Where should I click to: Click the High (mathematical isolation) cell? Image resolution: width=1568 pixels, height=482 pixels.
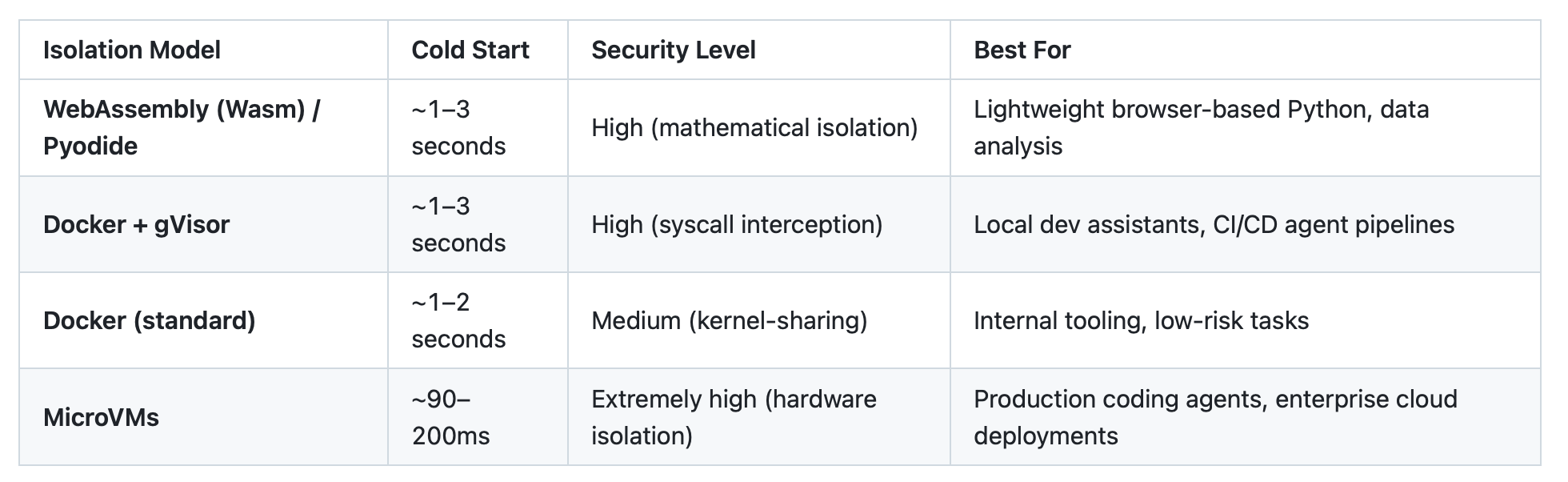758,127
